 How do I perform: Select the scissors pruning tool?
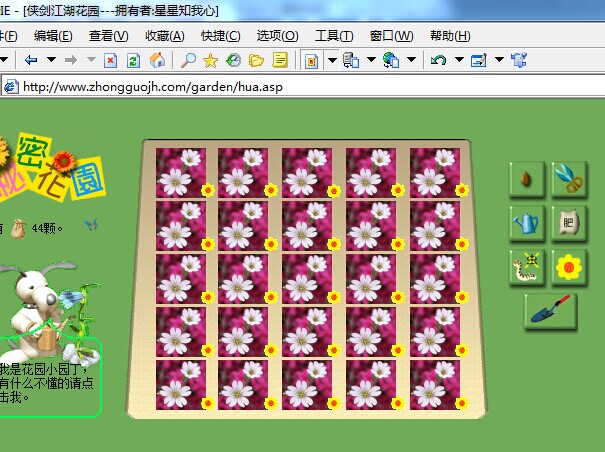point(569,179)
